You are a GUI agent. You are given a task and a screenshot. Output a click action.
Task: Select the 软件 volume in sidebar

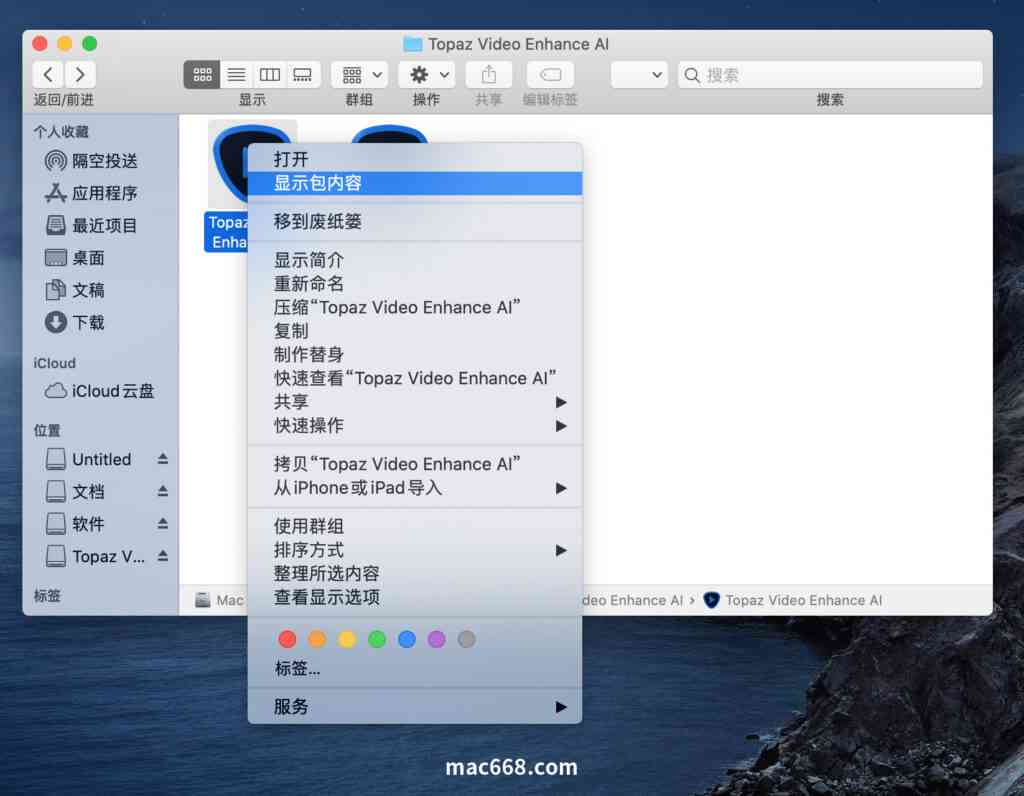[x=75, y=524]
